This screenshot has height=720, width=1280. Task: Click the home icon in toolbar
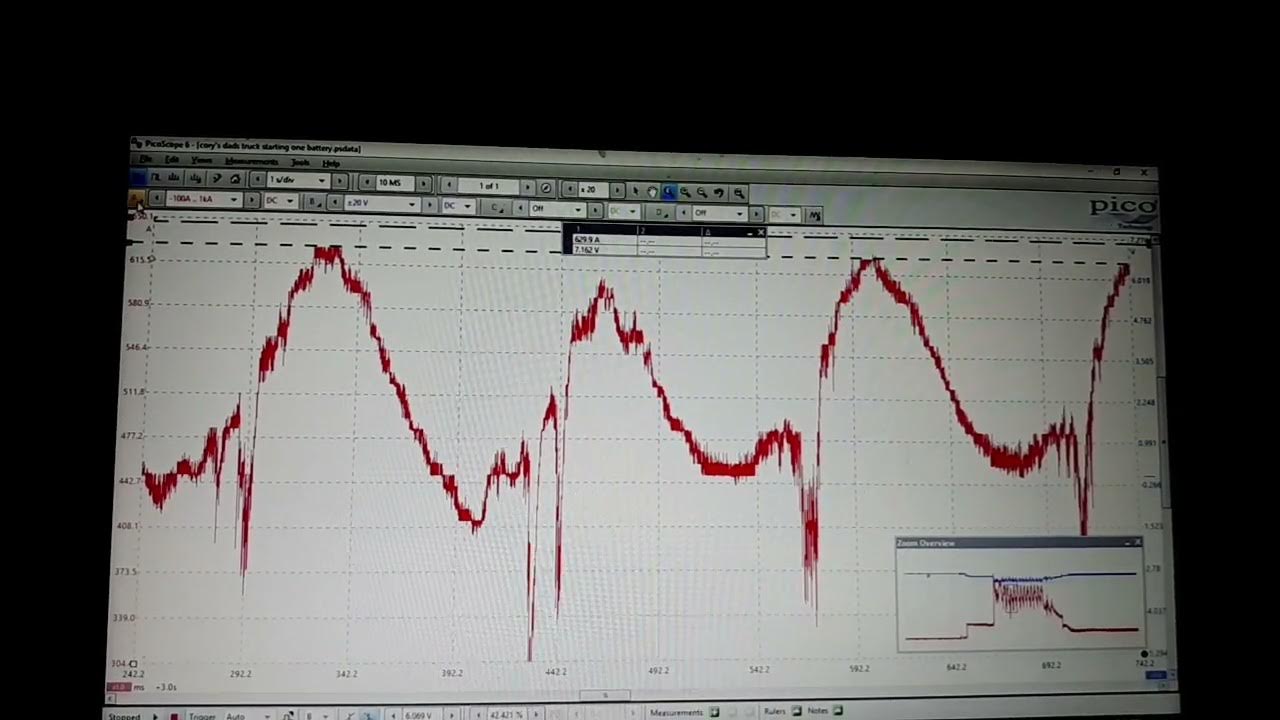coord(235,179)
